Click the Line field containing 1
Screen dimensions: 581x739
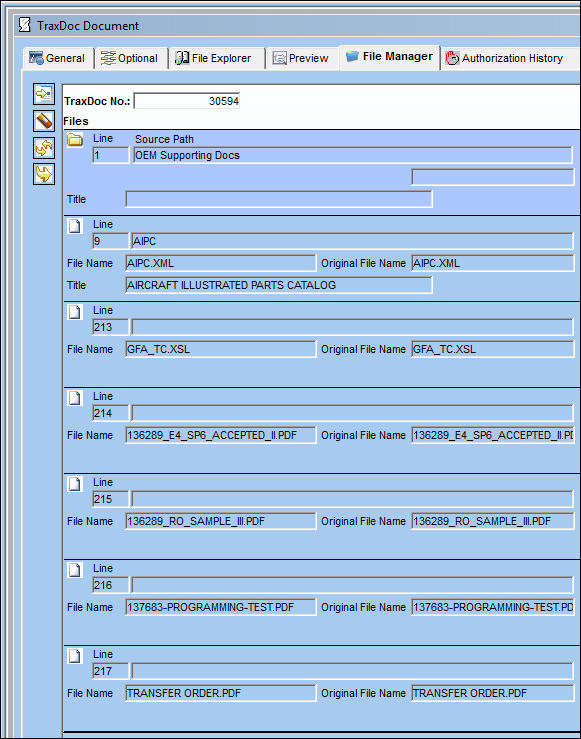click(111, 156)
